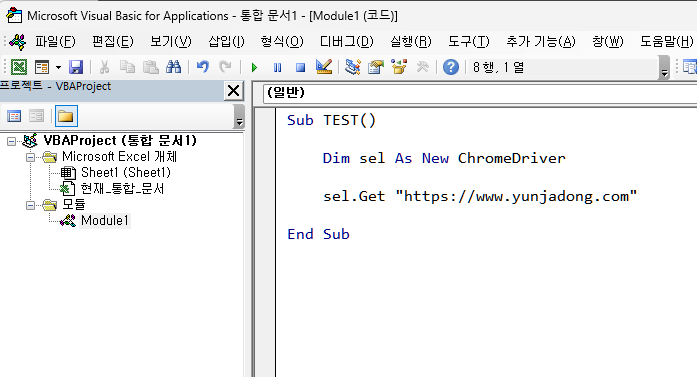Undo the last action
The height and width of the screenshot is (377, 697).
(x=203, y=67)
